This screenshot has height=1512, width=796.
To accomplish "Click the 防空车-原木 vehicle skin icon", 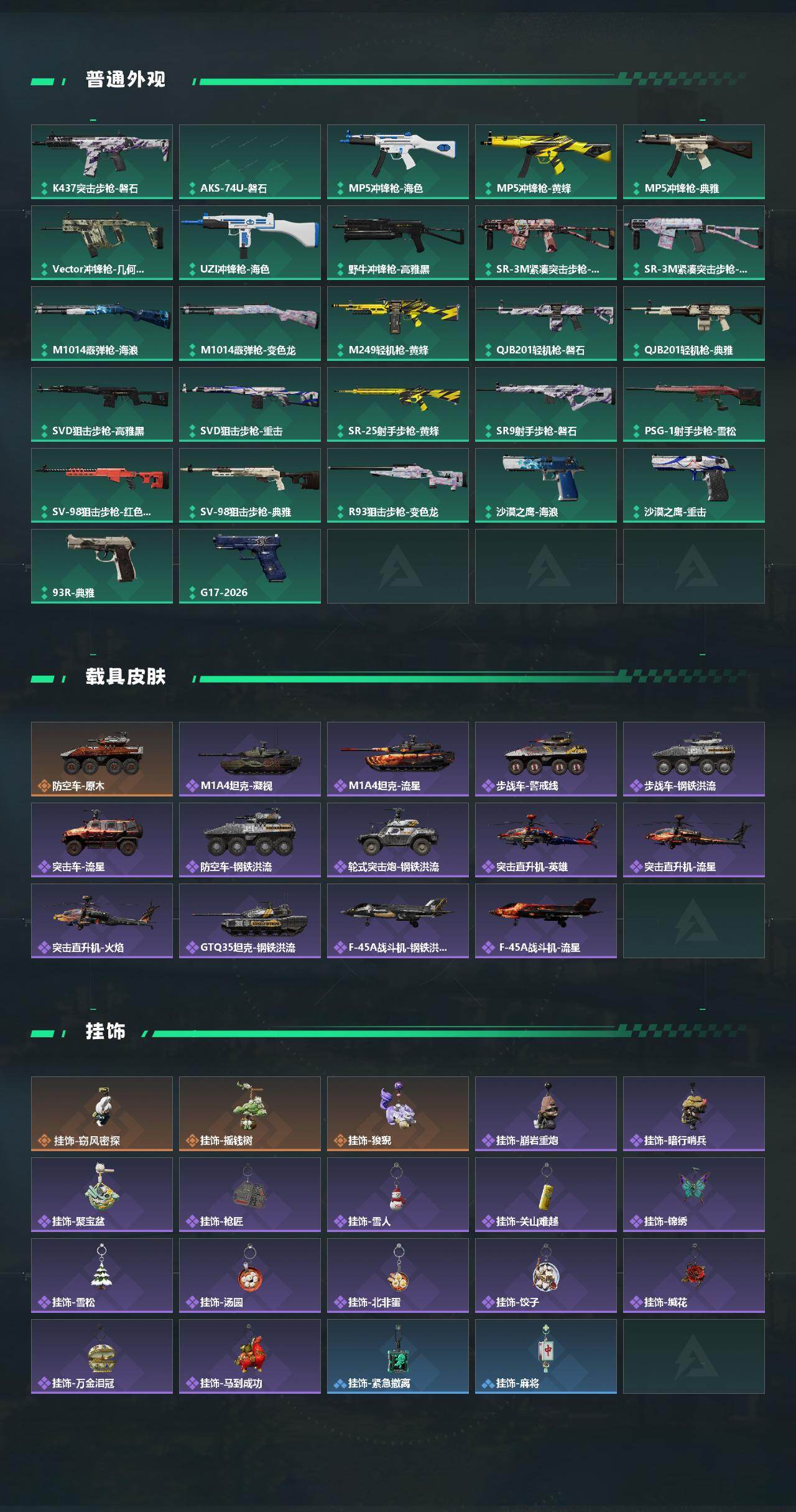I will 102,759.
